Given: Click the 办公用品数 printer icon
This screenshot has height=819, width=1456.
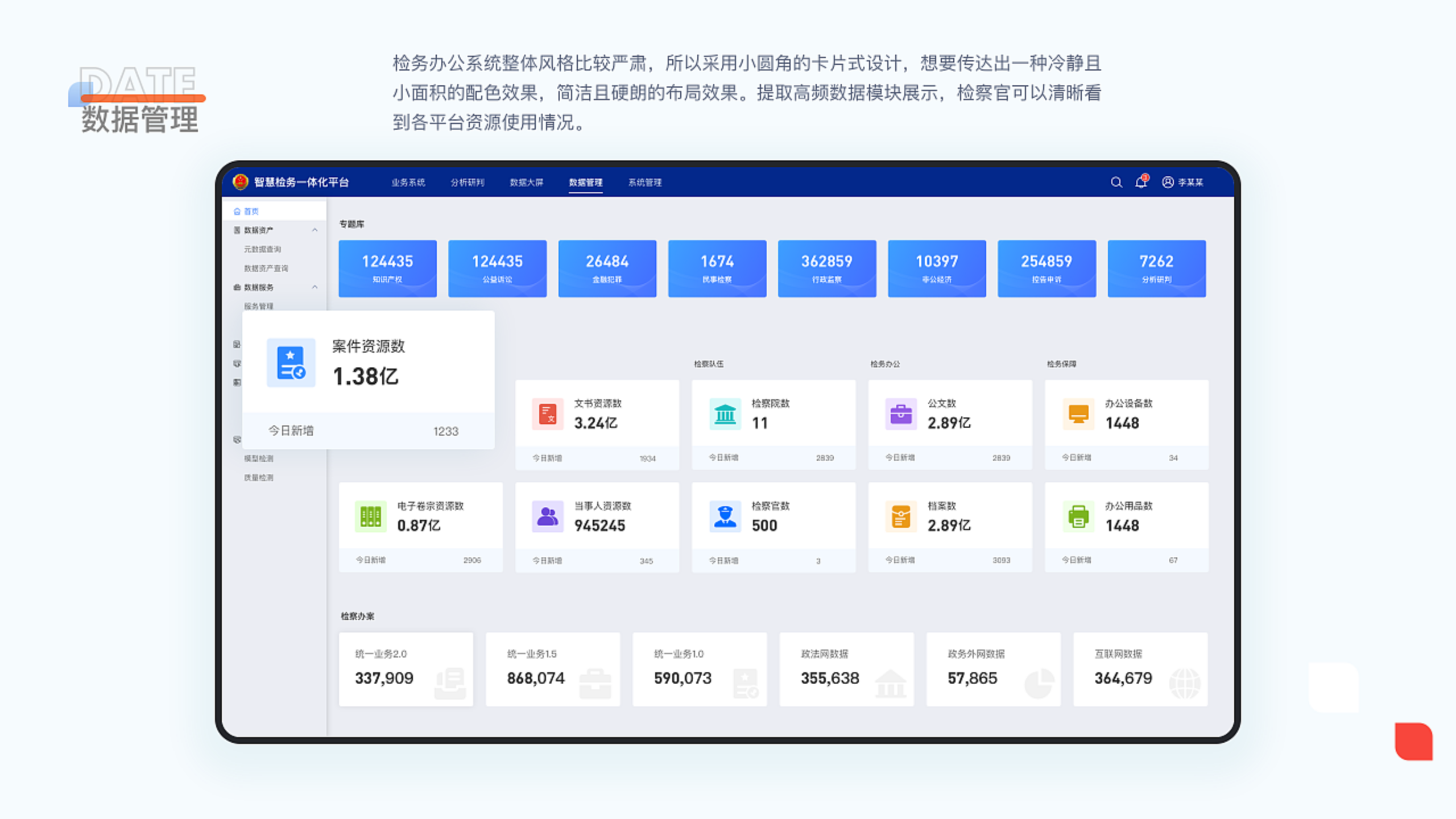Looking at the screenshot, I should 1078,516.
